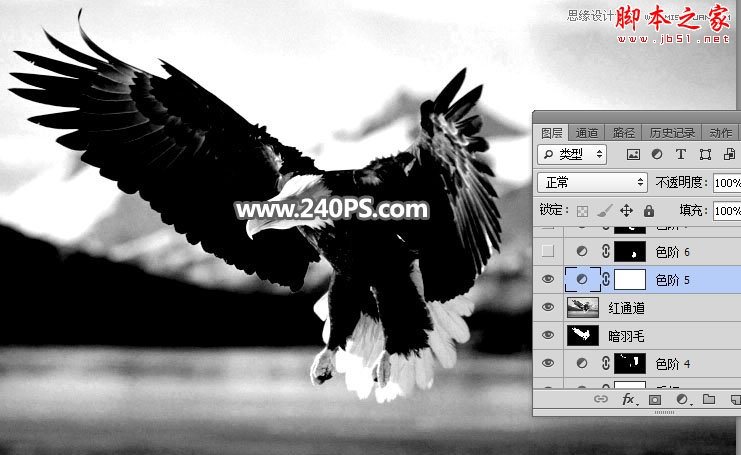741x455 pixels.
Task: Click the 填充 fill value field
Action: [727, 211]
